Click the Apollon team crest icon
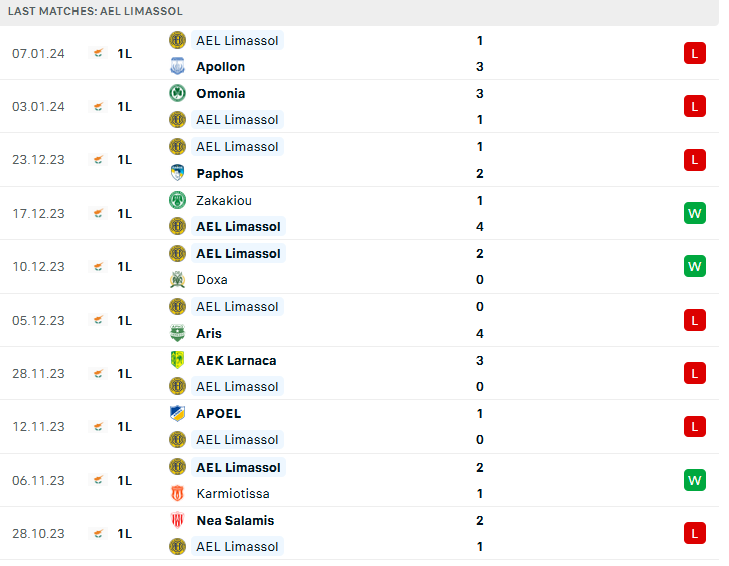The image size is (729, 566). click(178, 67)
